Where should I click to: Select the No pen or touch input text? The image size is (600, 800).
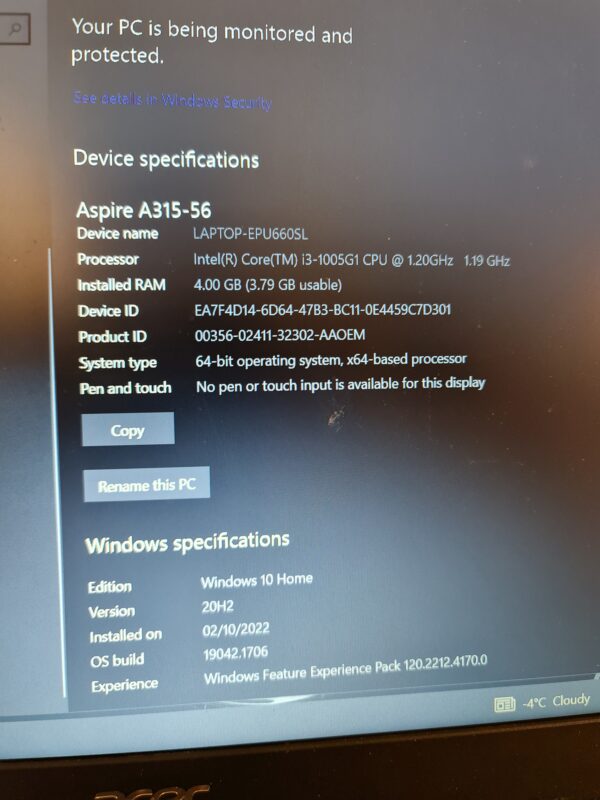[x=340, y=385]
